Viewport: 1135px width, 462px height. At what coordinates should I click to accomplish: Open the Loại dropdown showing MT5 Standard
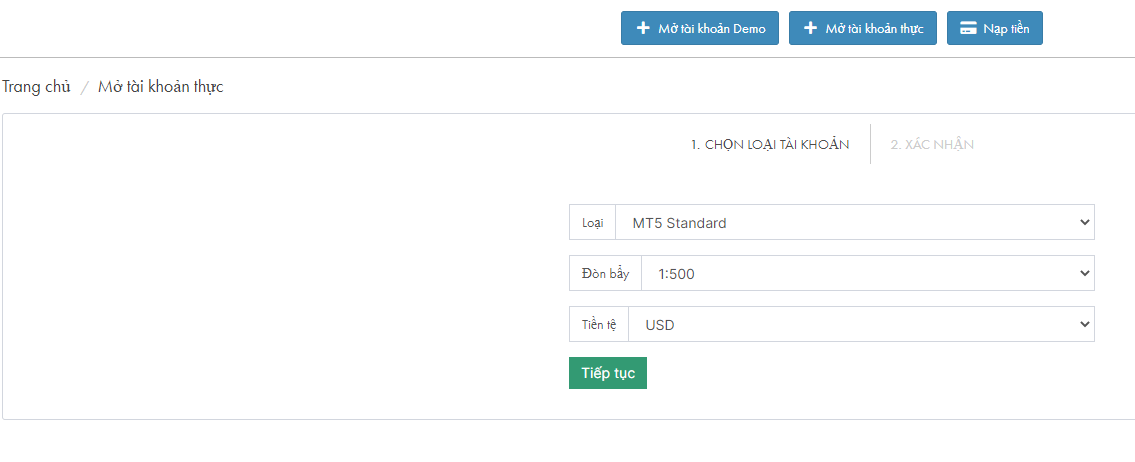pyautogui.click(x=854, y=222)
